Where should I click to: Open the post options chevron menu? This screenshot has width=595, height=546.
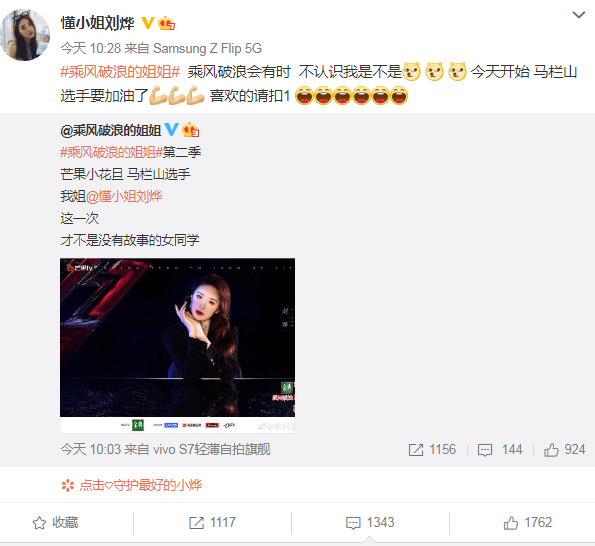coord(578,15)
